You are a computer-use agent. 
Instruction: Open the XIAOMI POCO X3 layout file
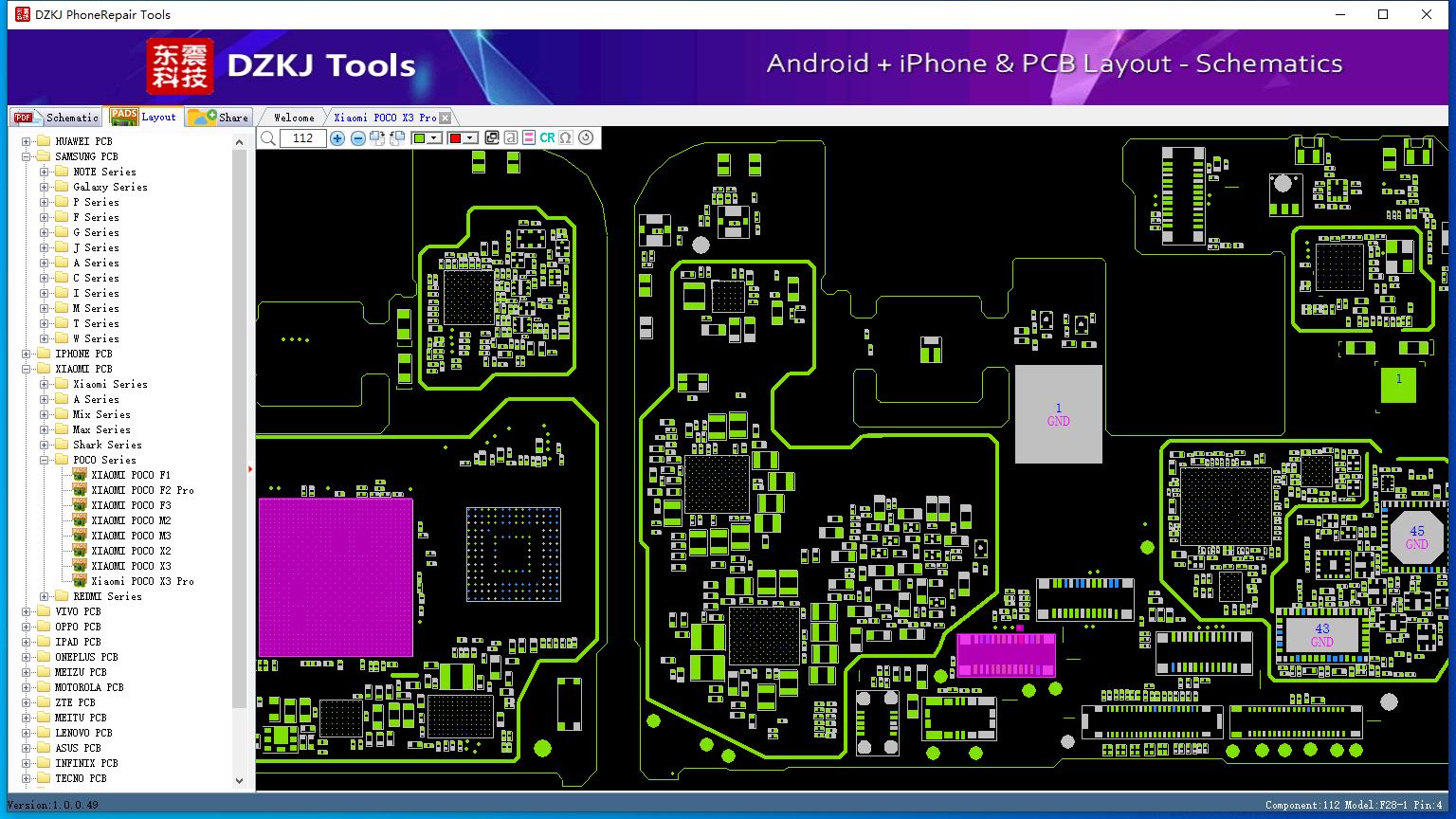(x=131, y=566)
